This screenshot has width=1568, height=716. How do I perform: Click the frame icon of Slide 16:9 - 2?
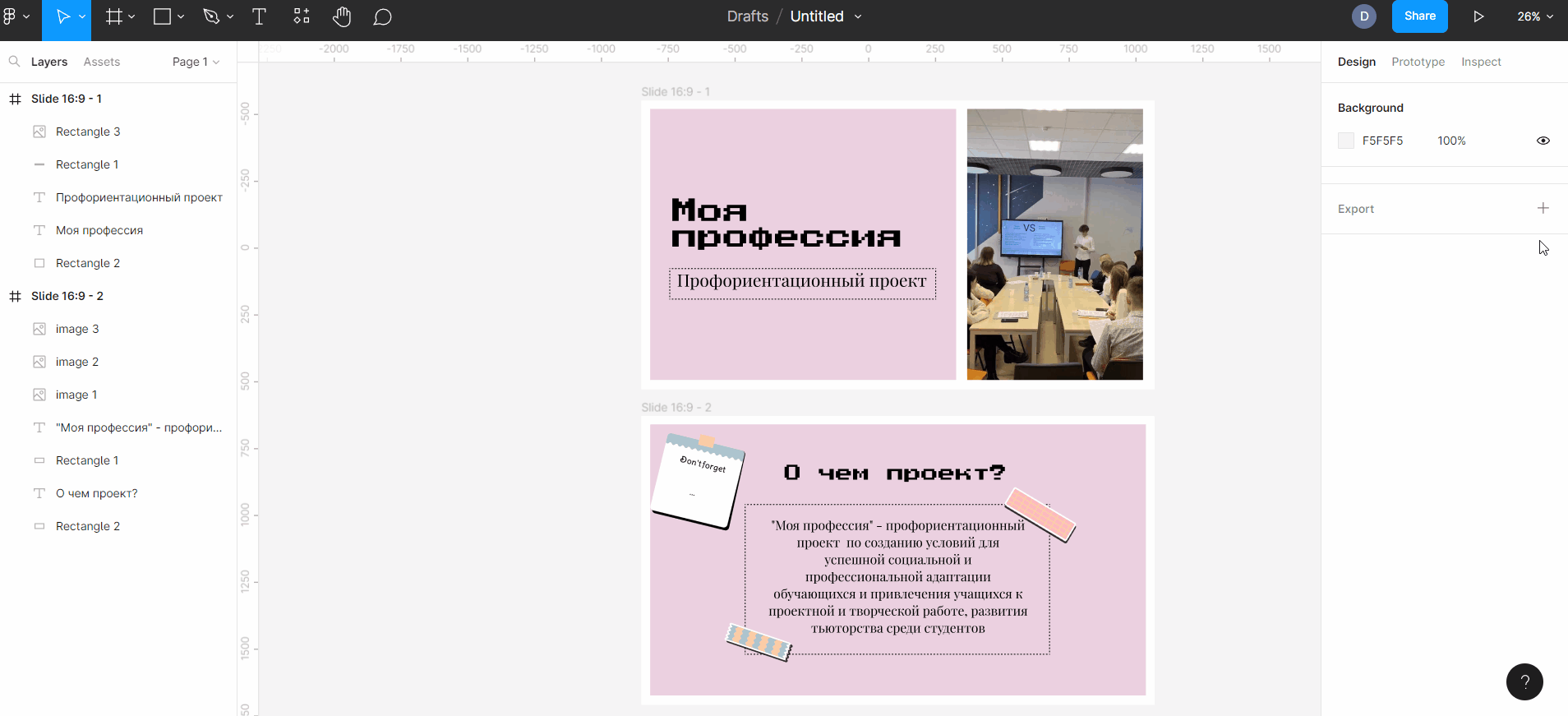point(15,296)
